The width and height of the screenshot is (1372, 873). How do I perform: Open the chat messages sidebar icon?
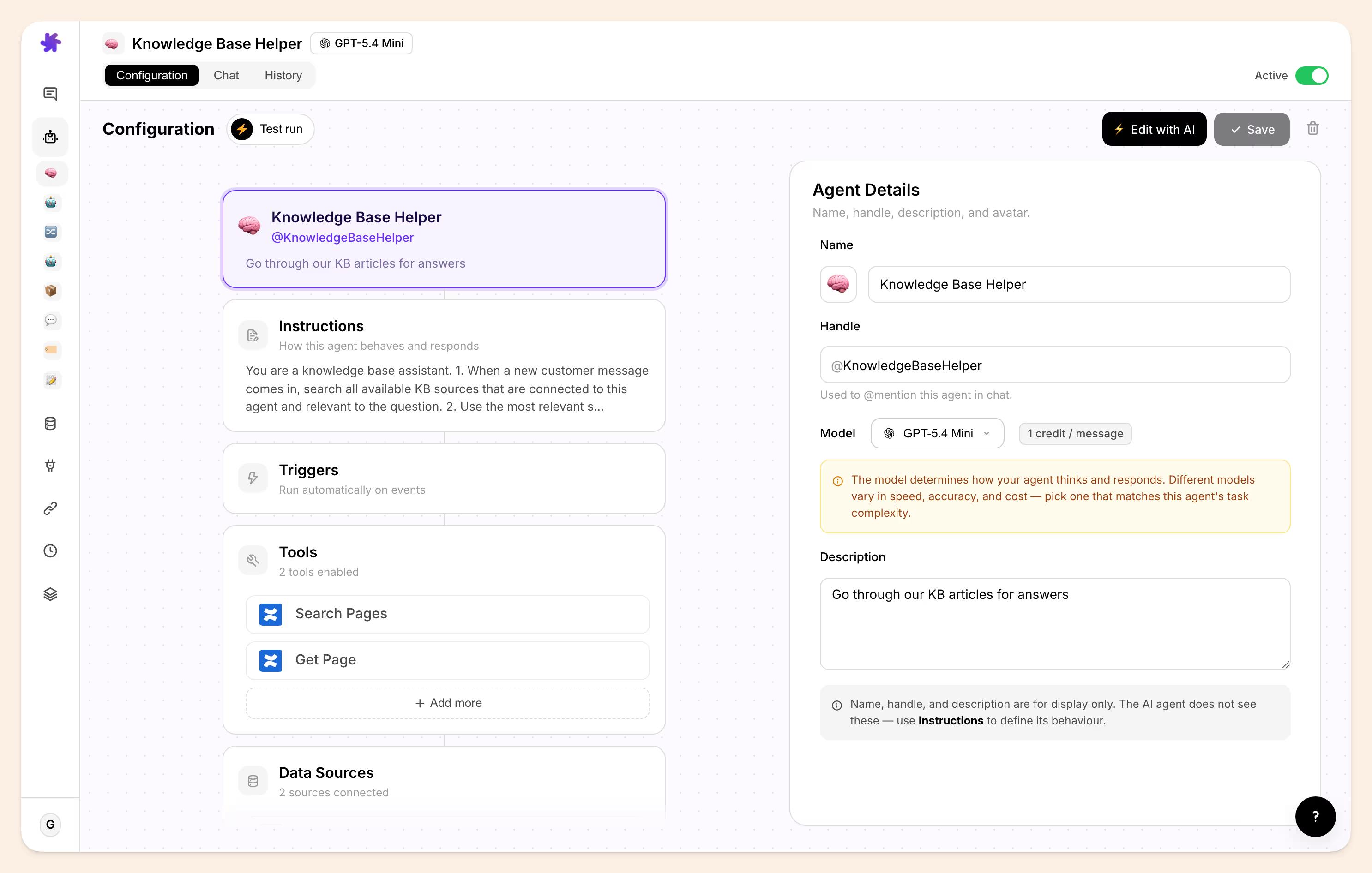click(x=50, y=94)
